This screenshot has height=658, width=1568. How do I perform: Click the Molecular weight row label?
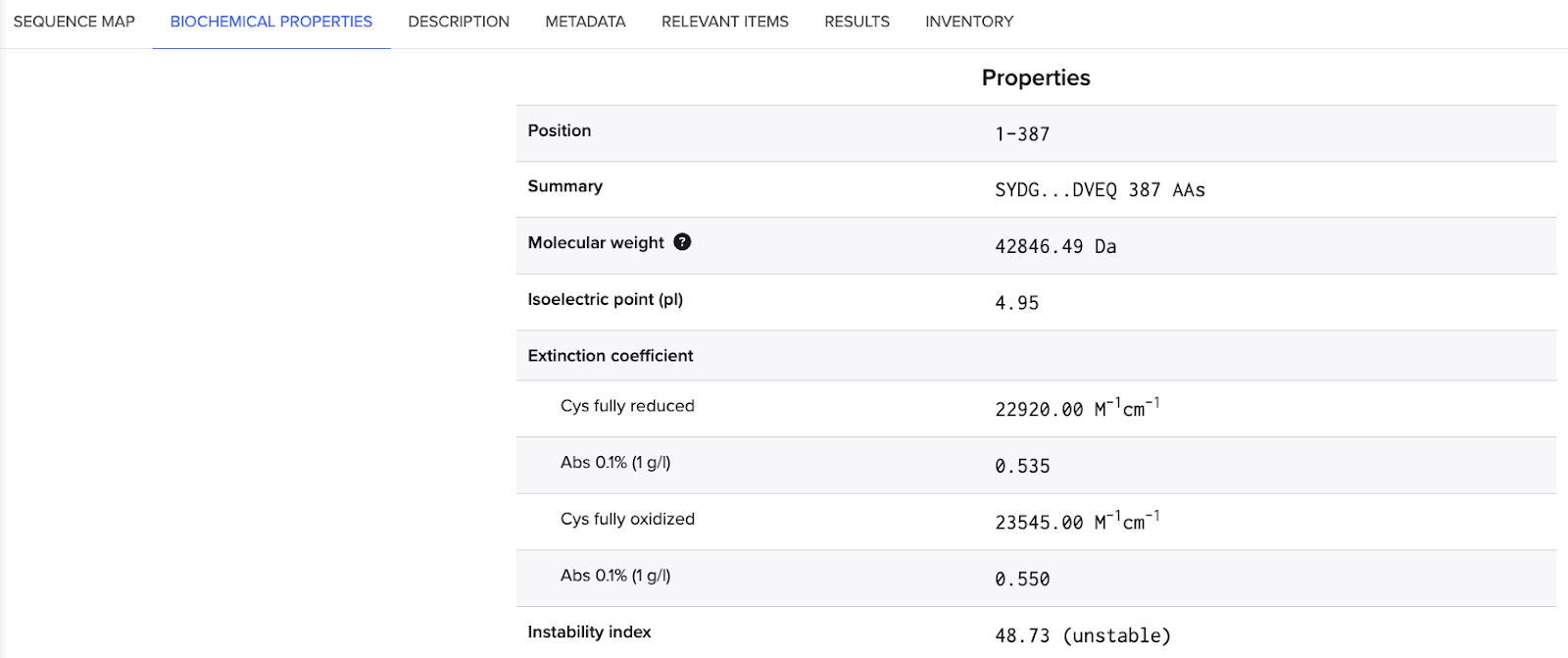click(x=596, y=243)
